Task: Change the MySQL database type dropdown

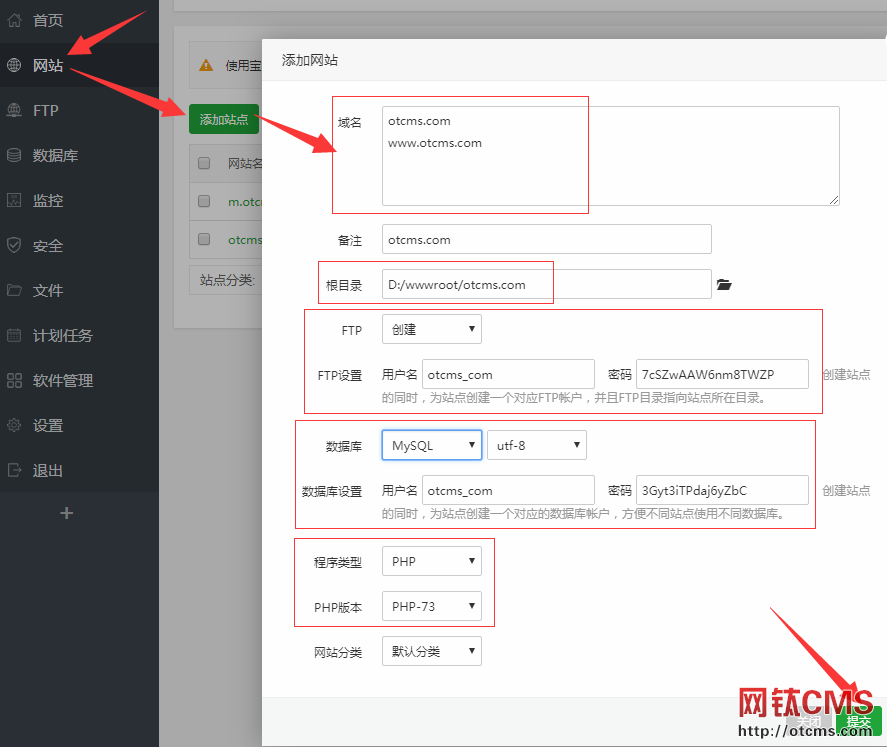Action: click(431, 444)
